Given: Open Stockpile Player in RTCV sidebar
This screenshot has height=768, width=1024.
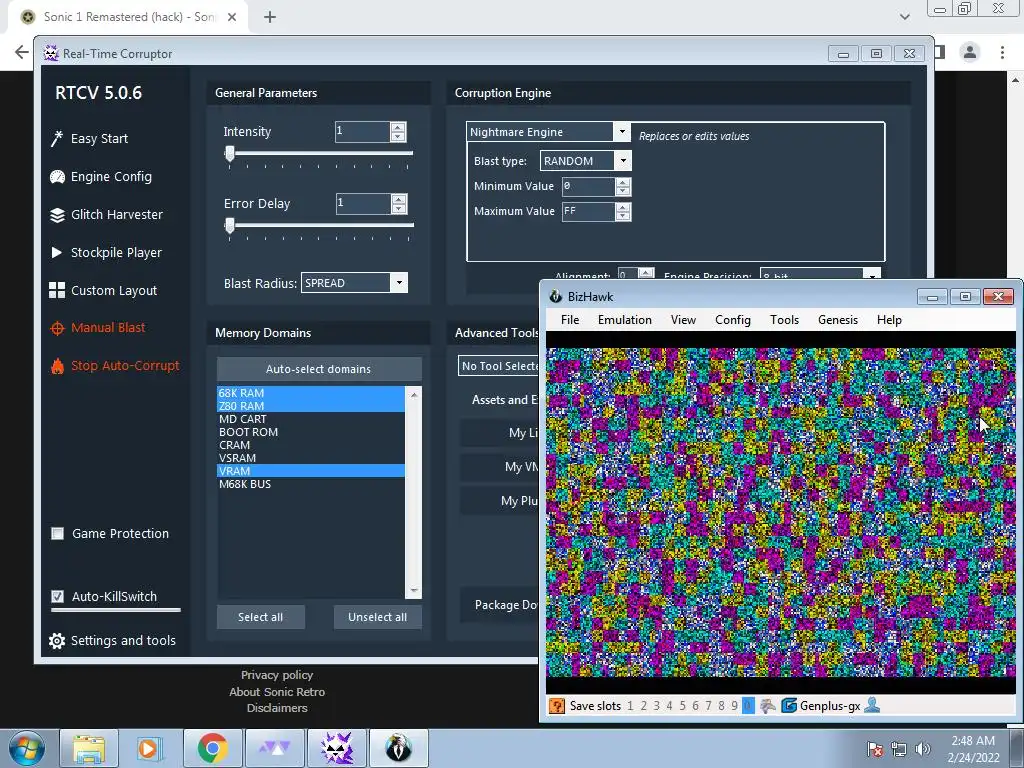Looking at the screenshot, I should click(x=106, y=253).
